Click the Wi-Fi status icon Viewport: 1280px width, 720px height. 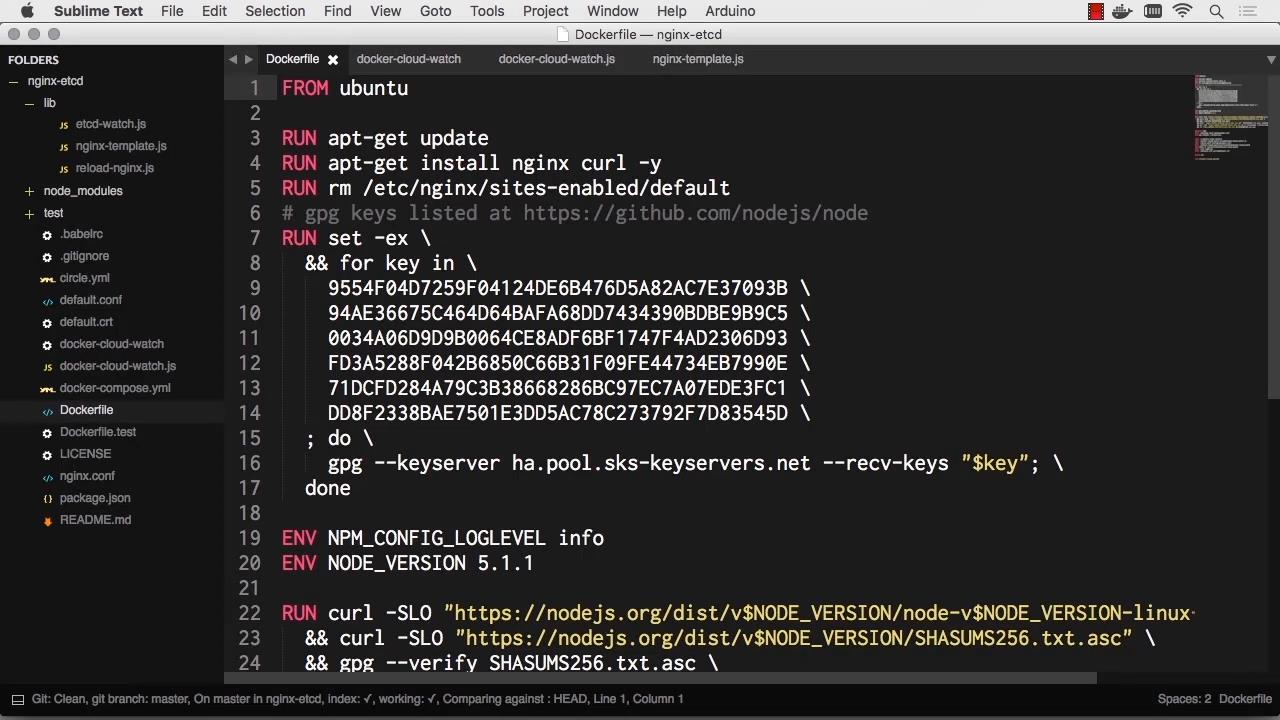[1183, 11]
